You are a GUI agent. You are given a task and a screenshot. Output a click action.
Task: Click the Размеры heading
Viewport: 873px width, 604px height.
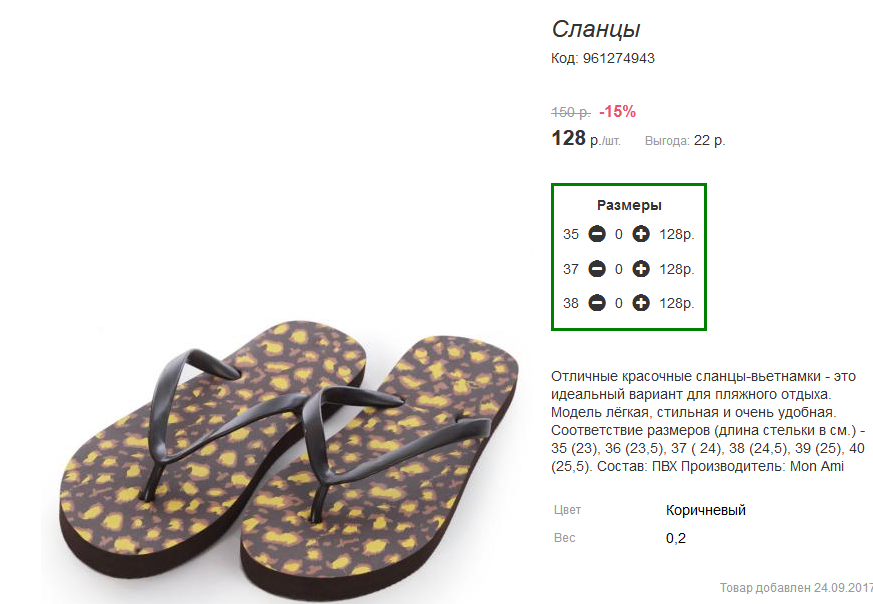[x=629, y=205]
